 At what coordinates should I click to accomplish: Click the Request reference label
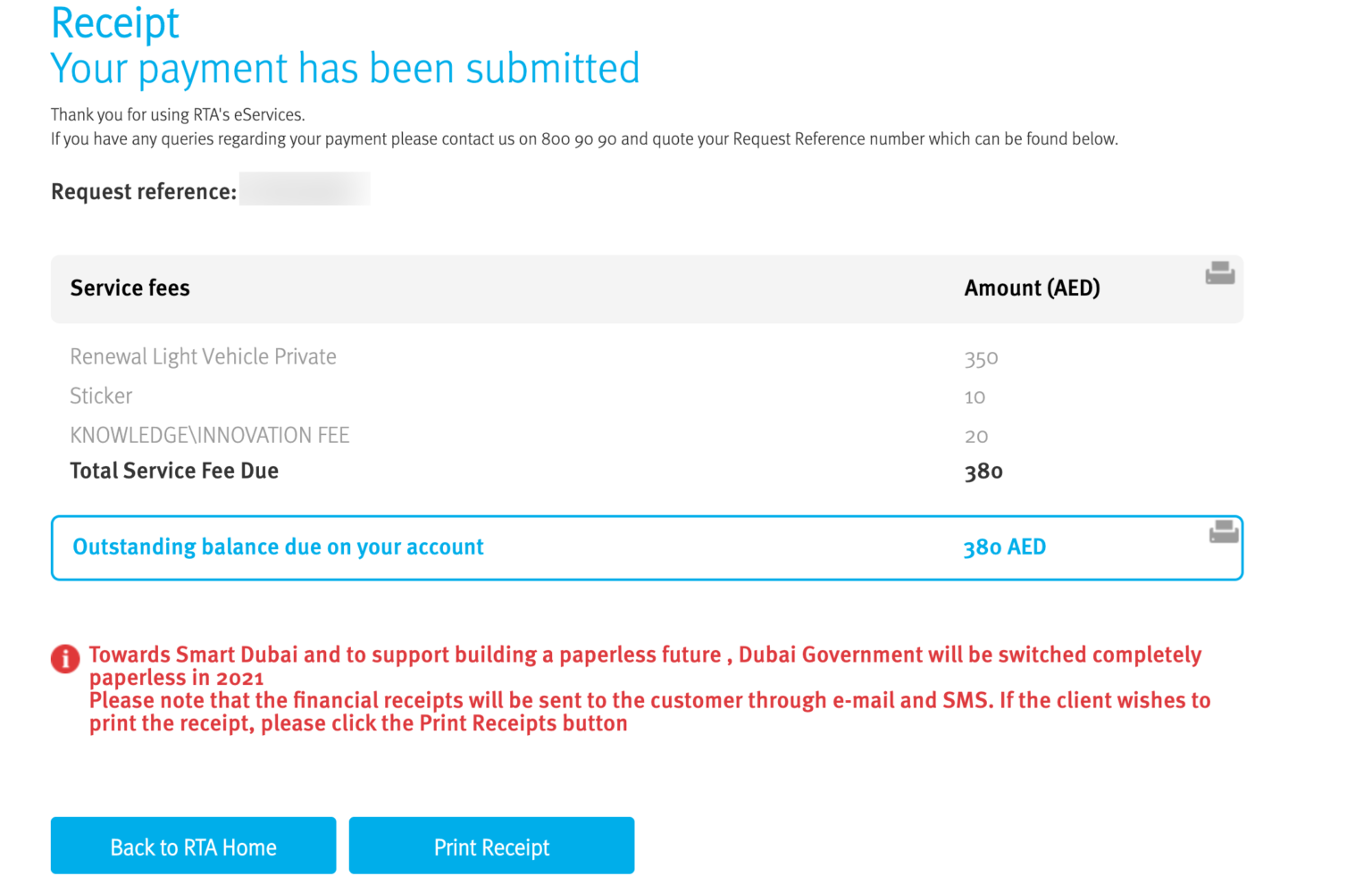[x=144, y=192]
